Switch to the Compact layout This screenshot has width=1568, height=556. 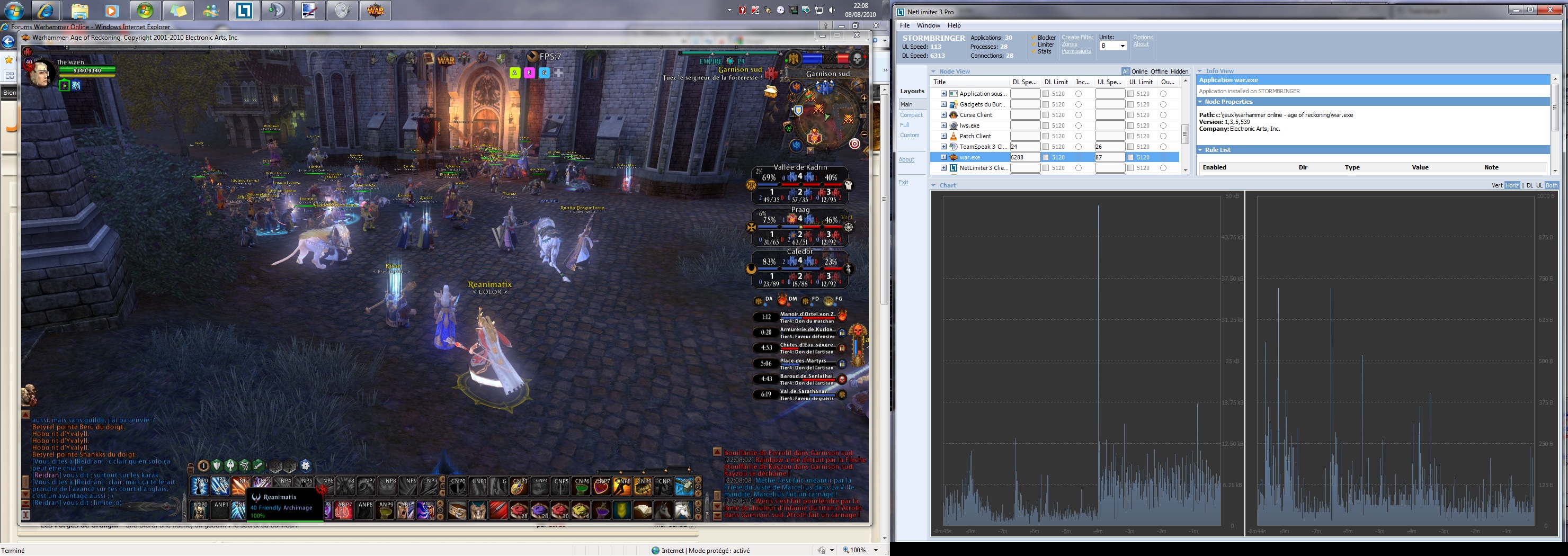coord(911,115)
